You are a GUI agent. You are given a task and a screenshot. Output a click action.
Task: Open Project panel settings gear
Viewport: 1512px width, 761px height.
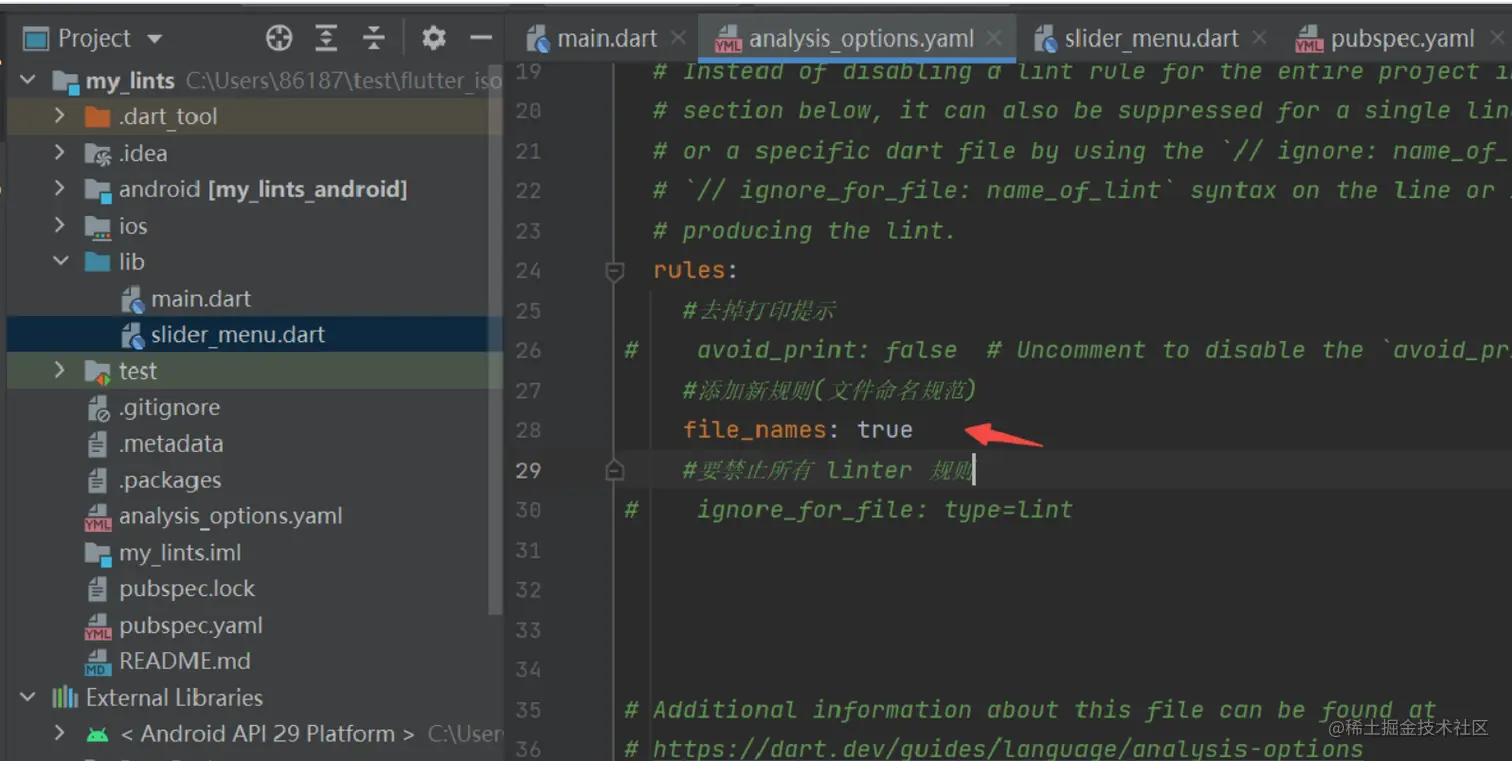[433, 39]
